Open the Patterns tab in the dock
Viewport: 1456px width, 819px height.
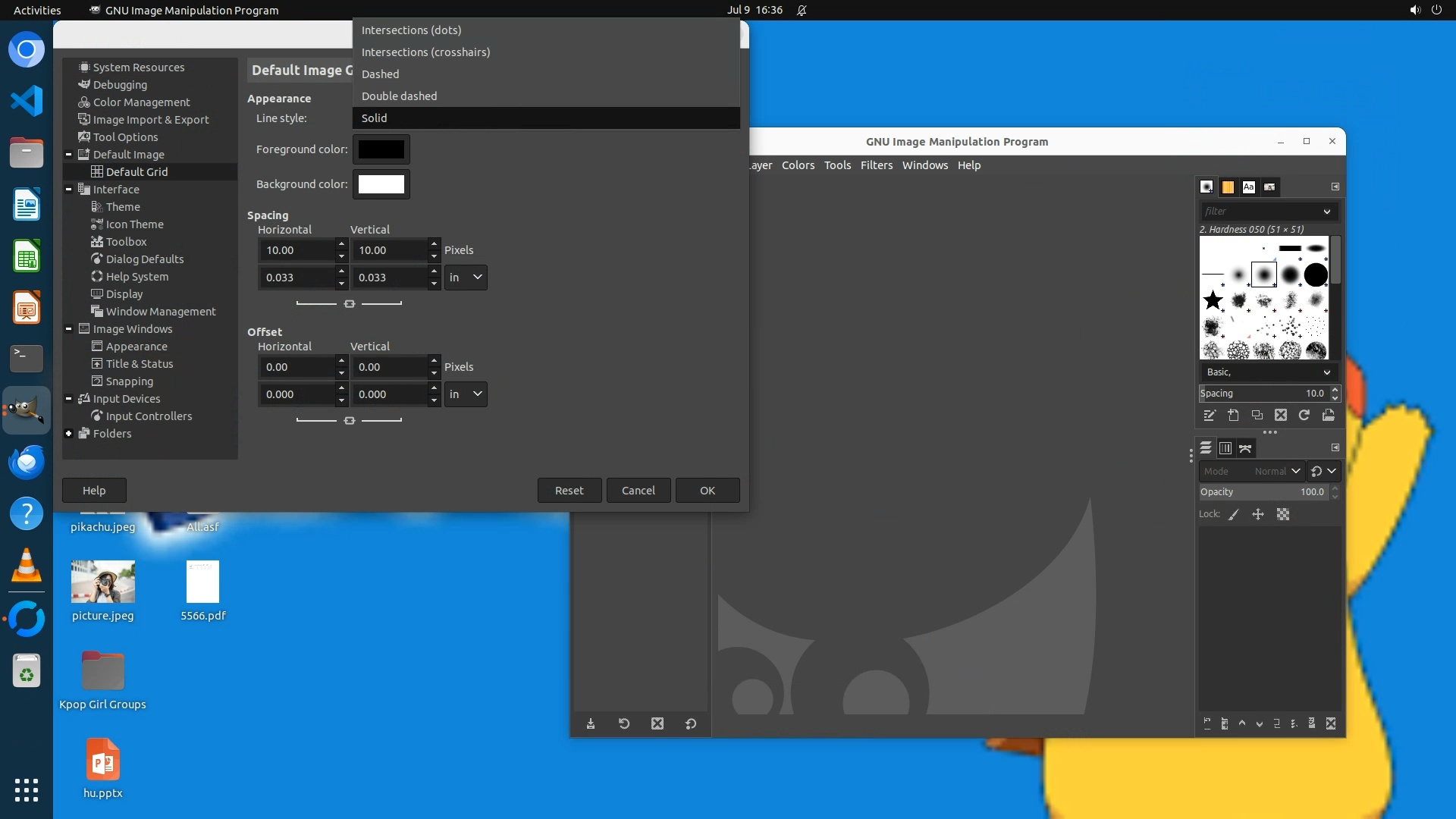(x=1228, y=187)
